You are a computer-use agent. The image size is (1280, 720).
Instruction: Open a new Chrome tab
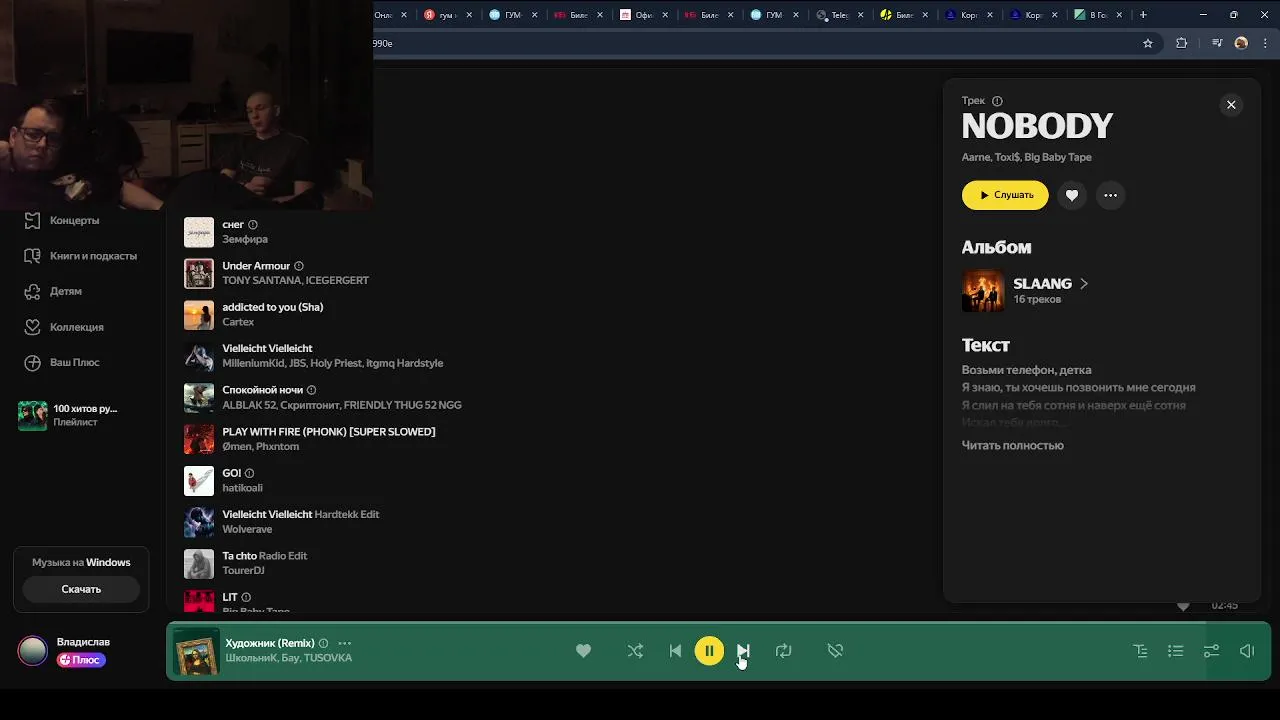tap(1143, 15)
